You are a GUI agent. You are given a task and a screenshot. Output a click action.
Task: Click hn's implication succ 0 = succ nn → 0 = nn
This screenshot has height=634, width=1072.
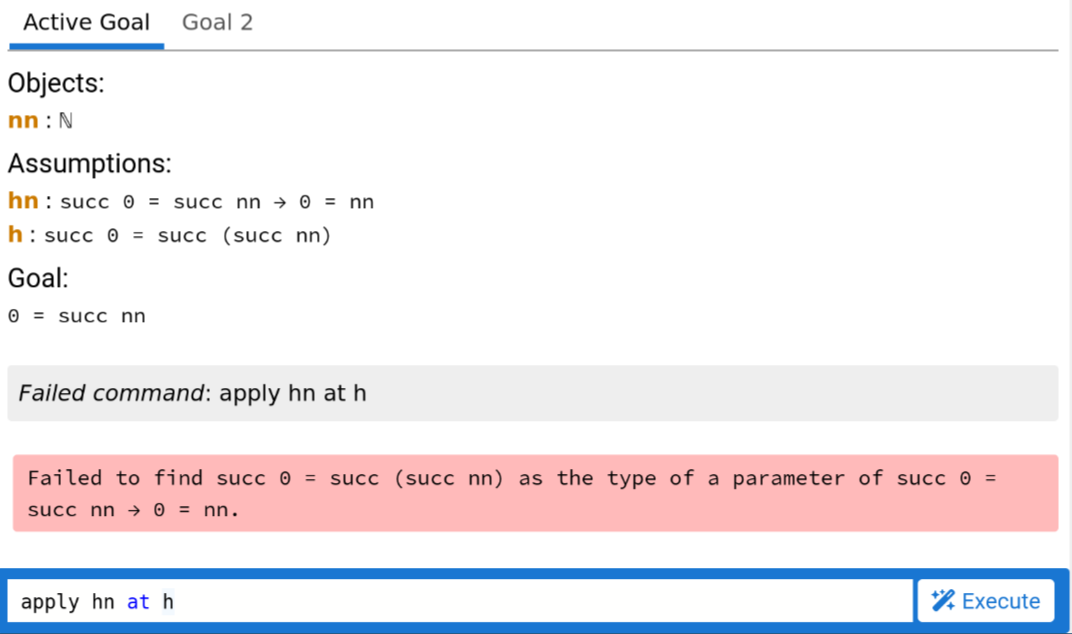217,202
